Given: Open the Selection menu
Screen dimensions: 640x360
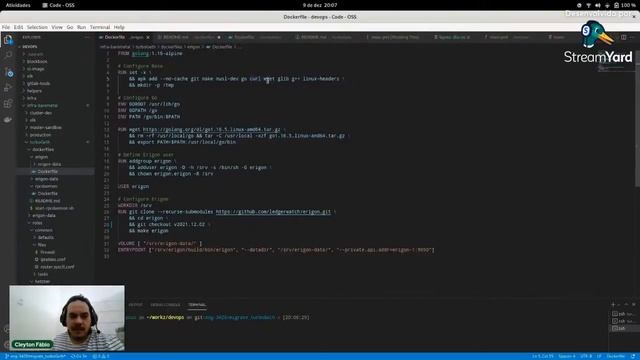Looking at the screenshot, I should 37,27.
